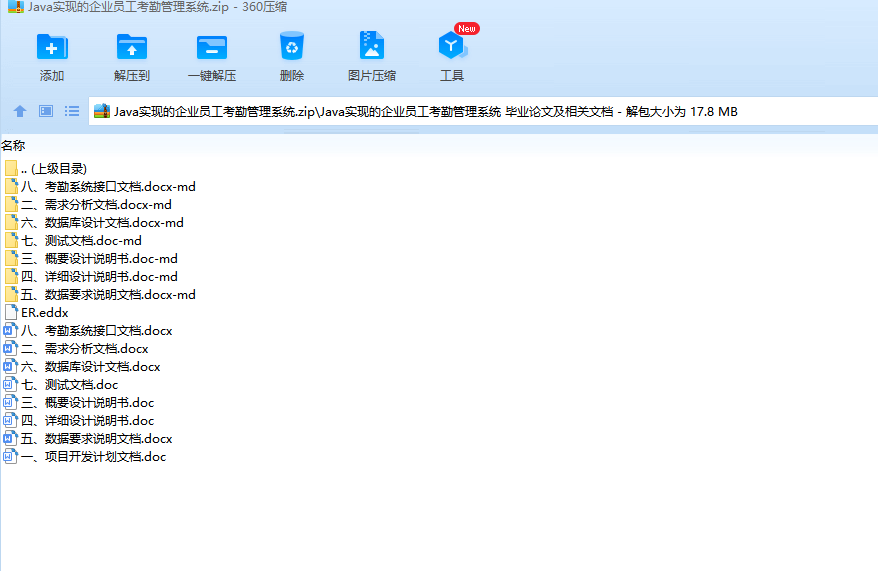This screenshot has width=878, height=571.
Task: Click folder icon beside 七、测试文档.doc-md
Action: pos(11,240)
